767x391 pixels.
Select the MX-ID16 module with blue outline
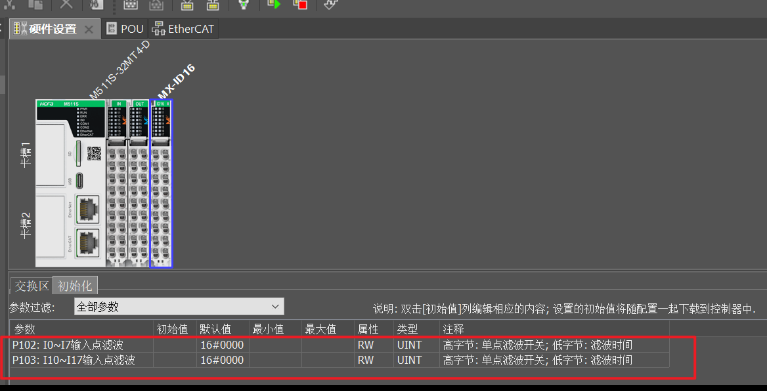coord(161,184)
